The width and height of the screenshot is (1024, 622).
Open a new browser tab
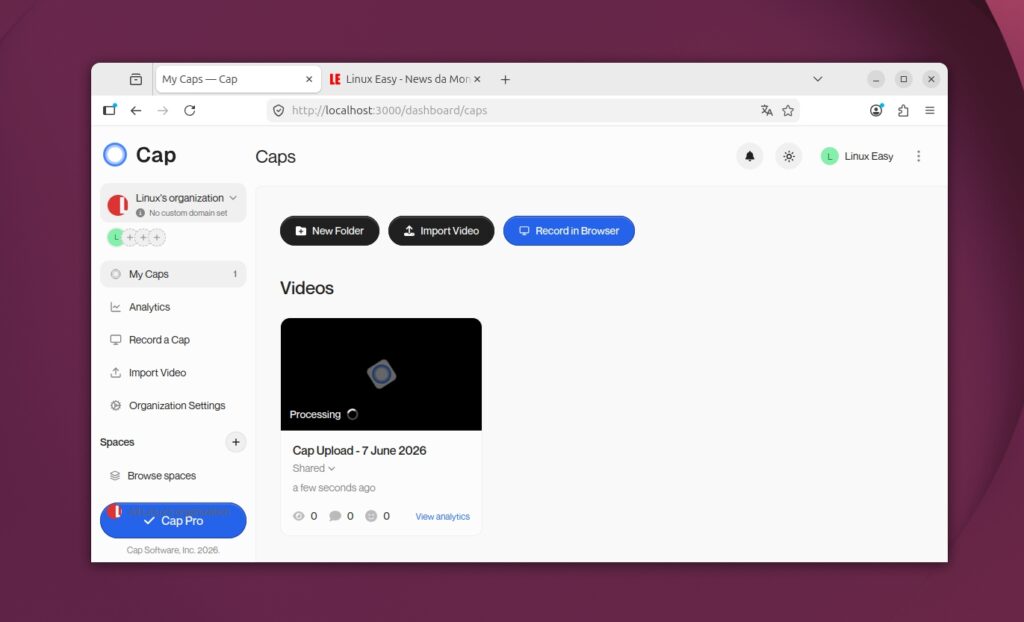505,80
